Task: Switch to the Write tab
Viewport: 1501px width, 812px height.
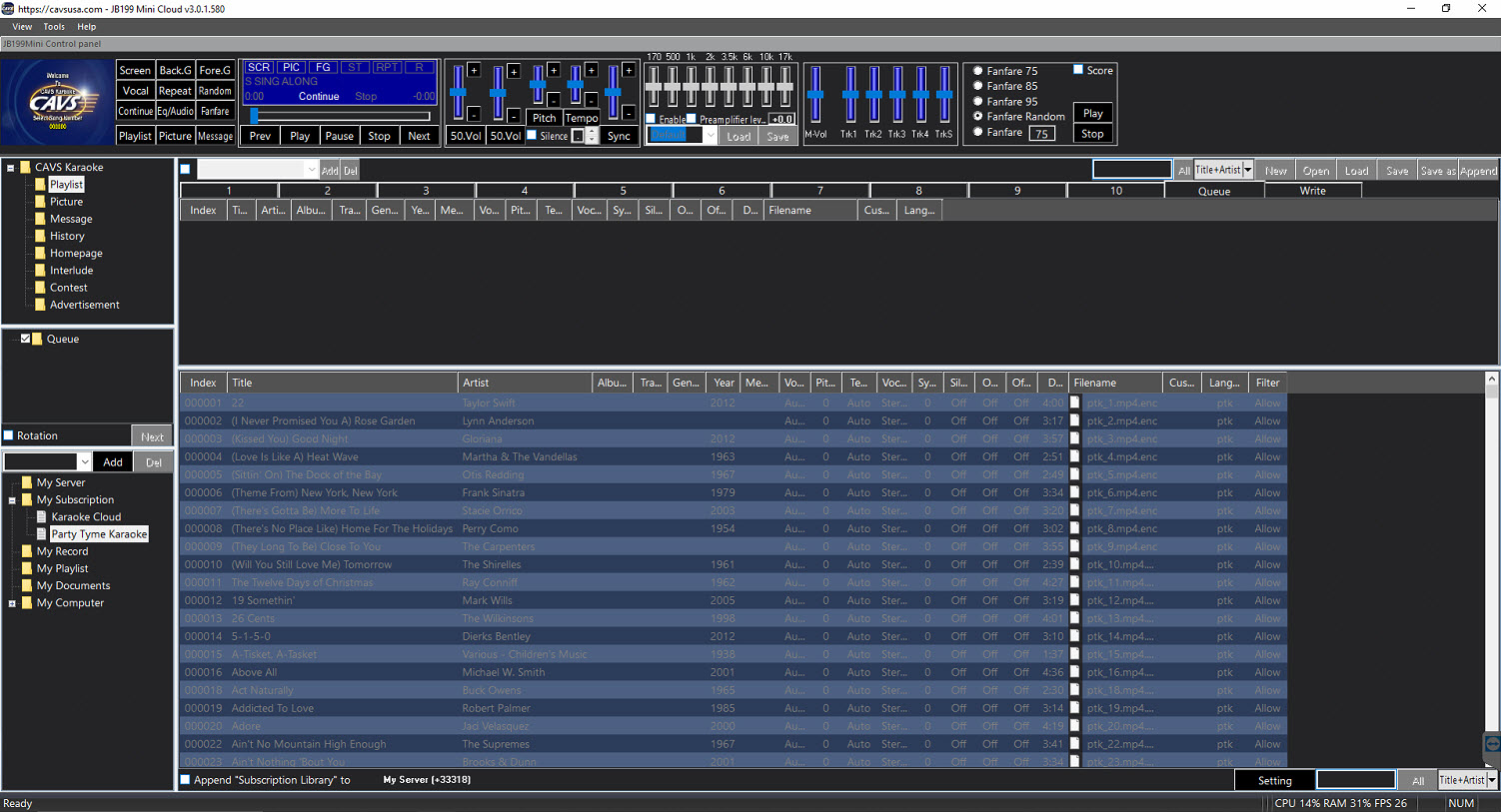Action: [1313, 191]
